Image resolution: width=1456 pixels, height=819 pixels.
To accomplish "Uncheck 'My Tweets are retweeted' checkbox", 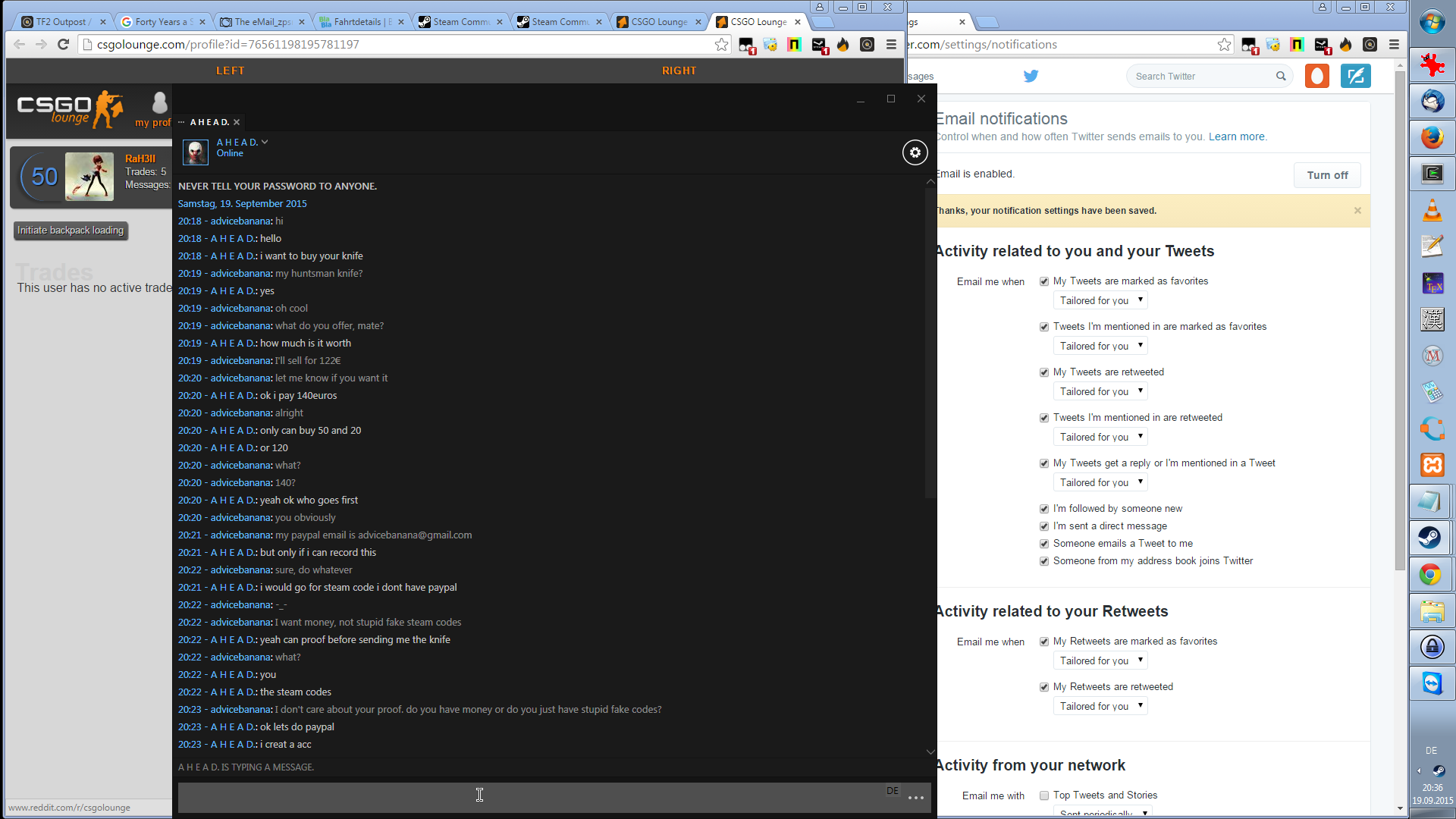I will tap(1044, 372).
